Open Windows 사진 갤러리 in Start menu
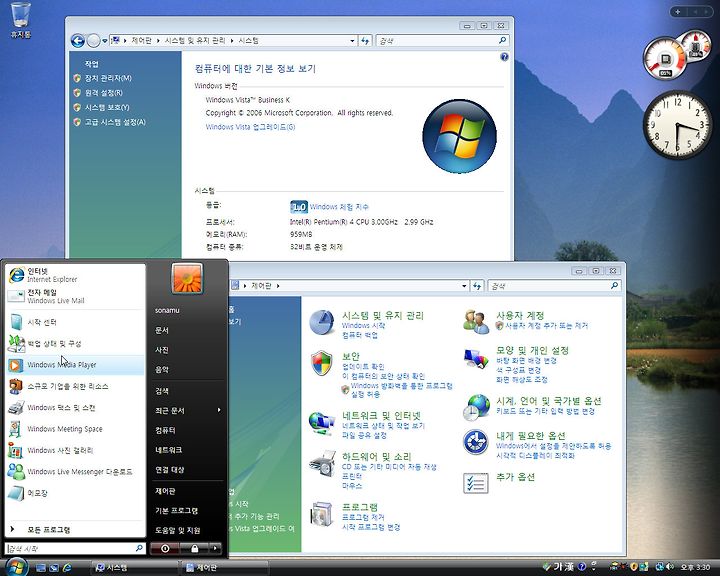The width and height of the screenshot is (720, 576). coord(75,450)
